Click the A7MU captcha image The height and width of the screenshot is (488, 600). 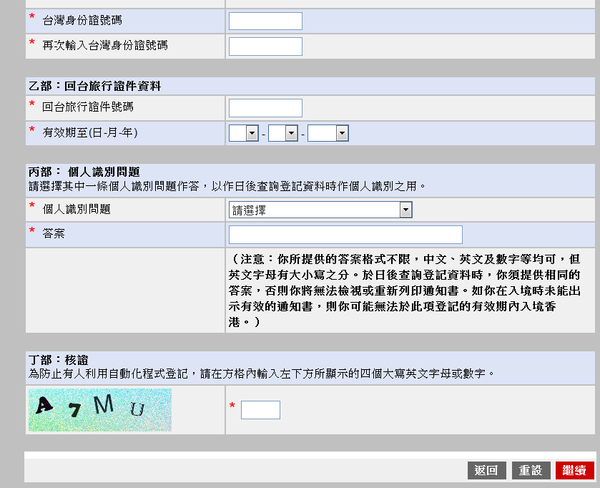(x=100, y=409)
